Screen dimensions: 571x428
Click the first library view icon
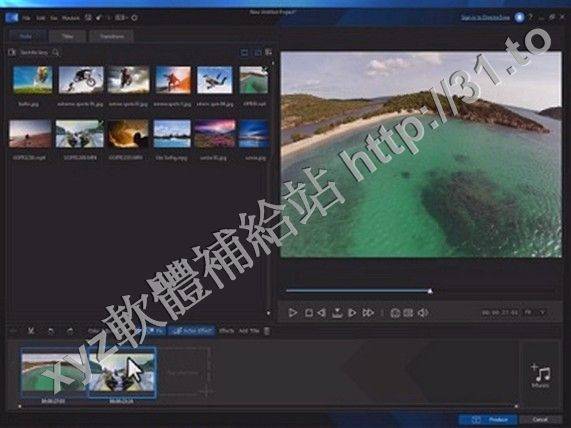pyautogui.click(x=244, y=53)
